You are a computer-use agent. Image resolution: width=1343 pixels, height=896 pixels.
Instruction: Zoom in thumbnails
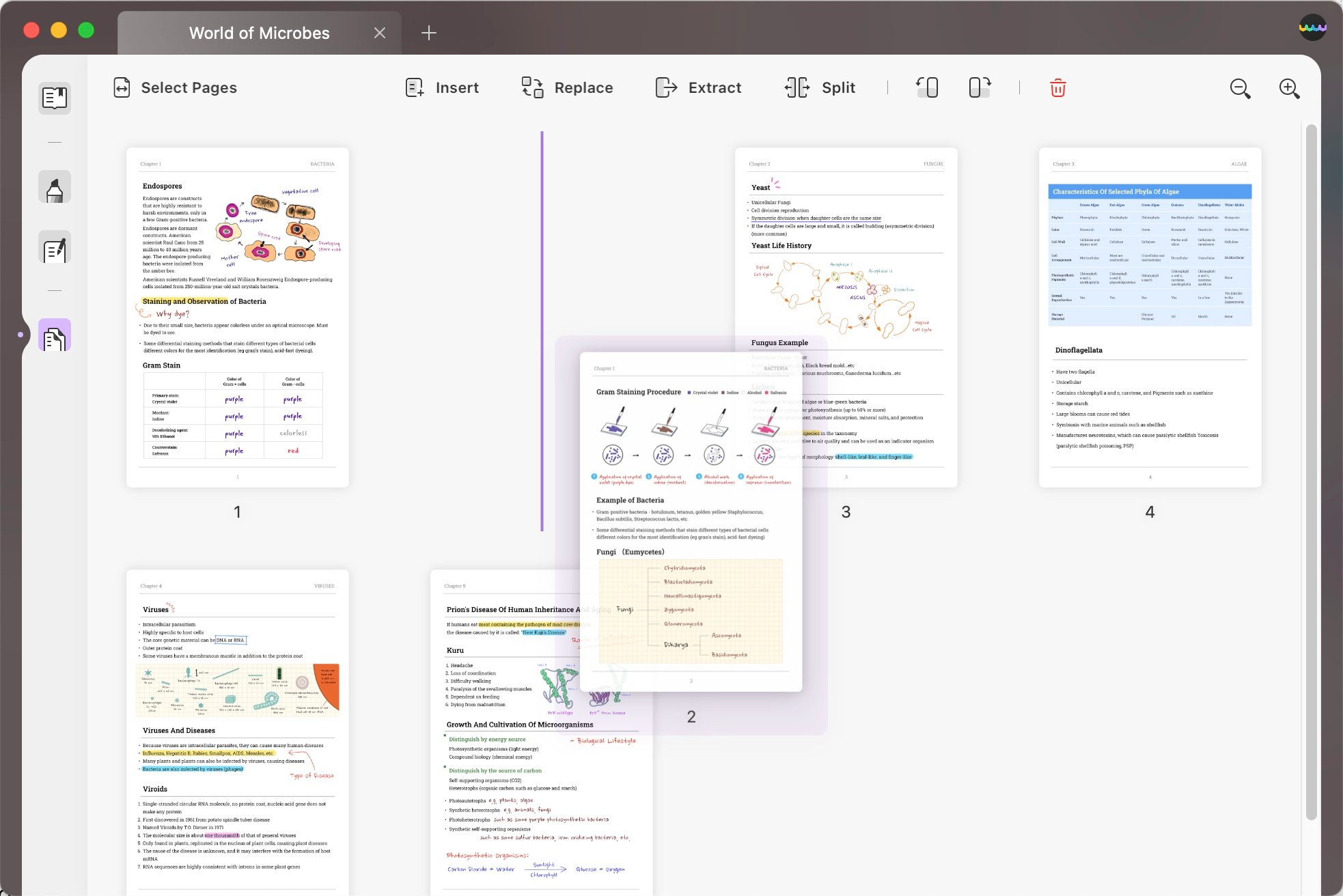1289,88
